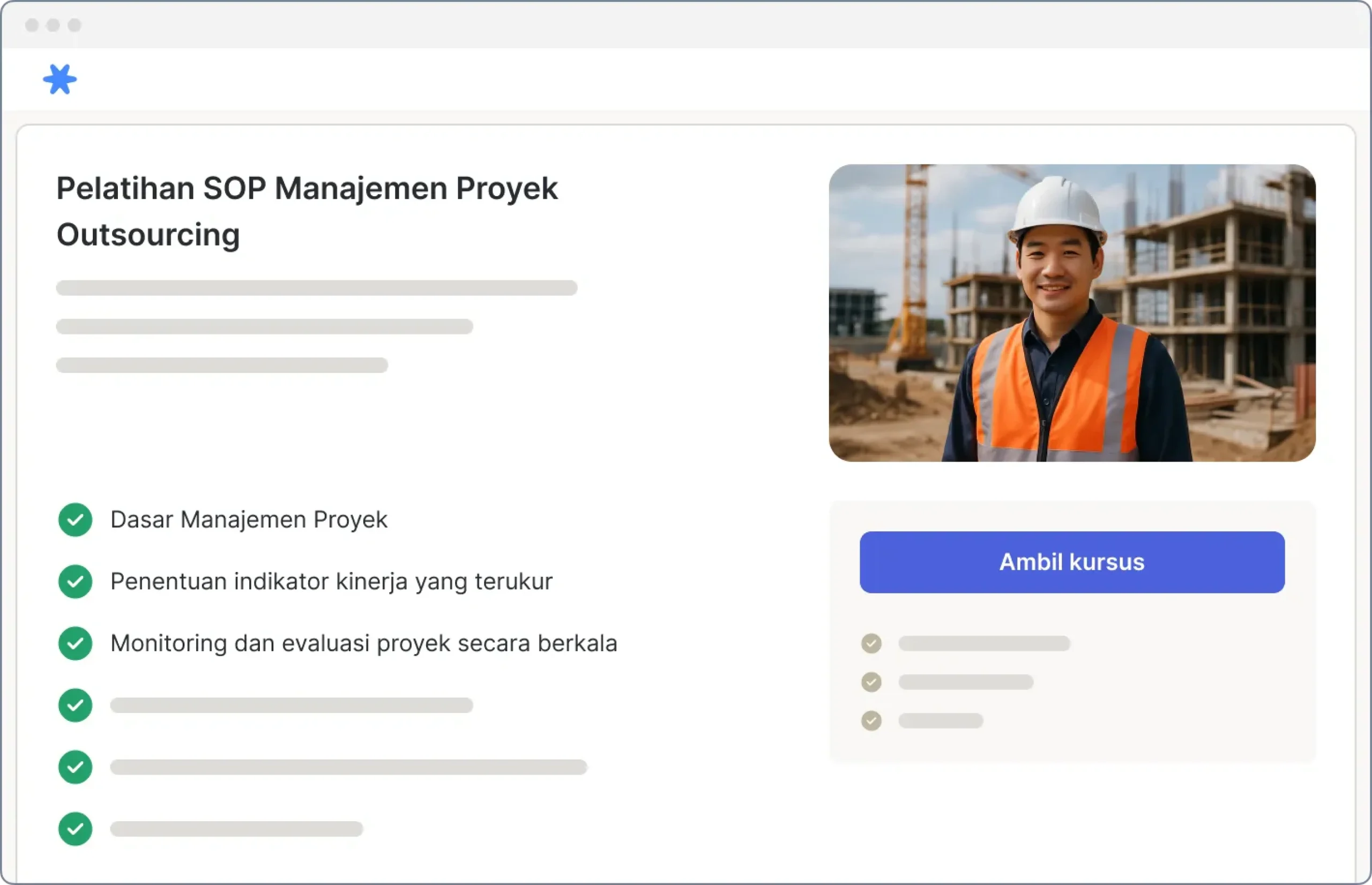Click the blue asterisk logo
This screenshot has width=1372, height=885.
point(59,79)
